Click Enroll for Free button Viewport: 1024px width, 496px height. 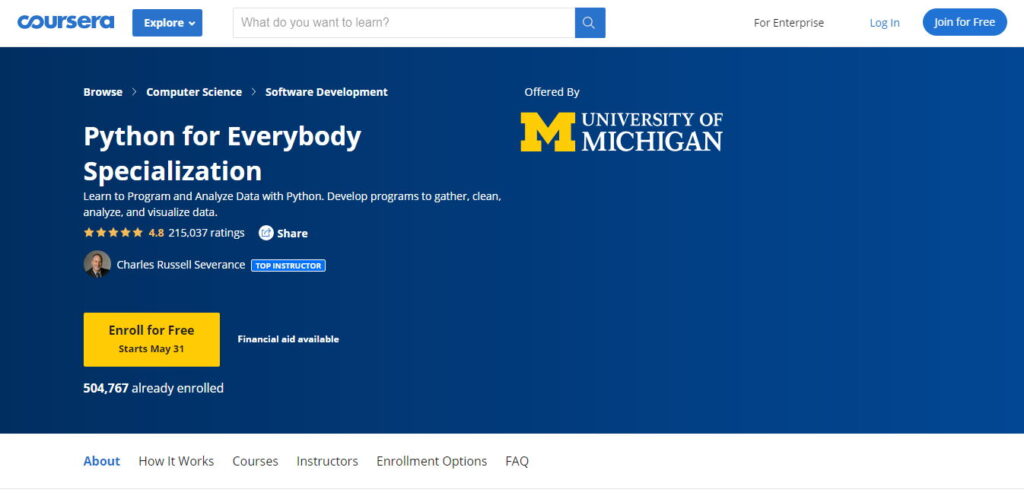pyautogui.click(x=152, y=339)
